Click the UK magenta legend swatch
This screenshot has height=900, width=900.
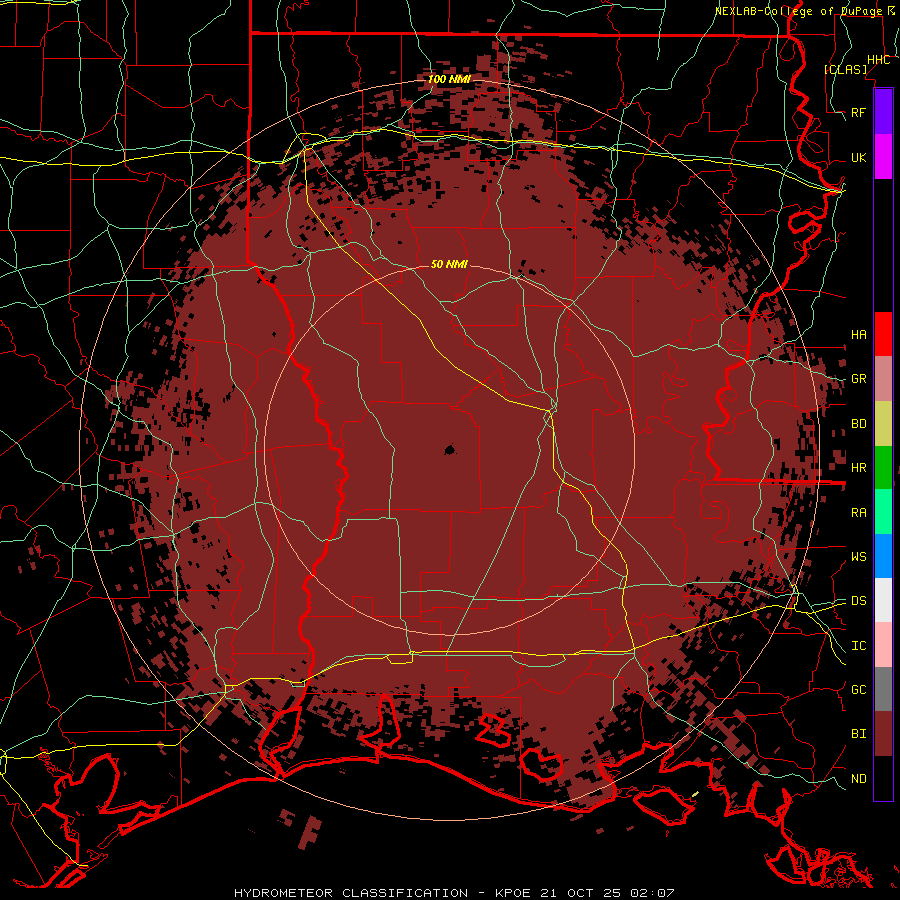[x=883, y=157]
